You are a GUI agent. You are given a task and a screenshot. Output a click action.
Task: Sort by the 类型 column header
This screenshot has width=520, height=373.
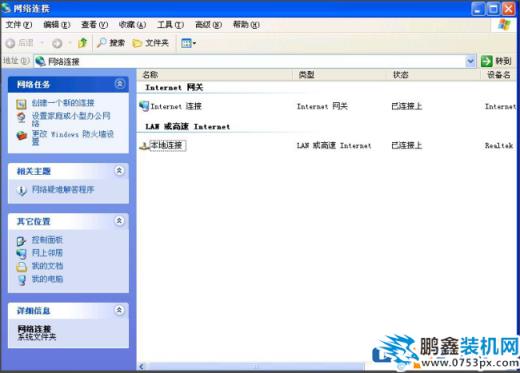[x=340, y=75]
